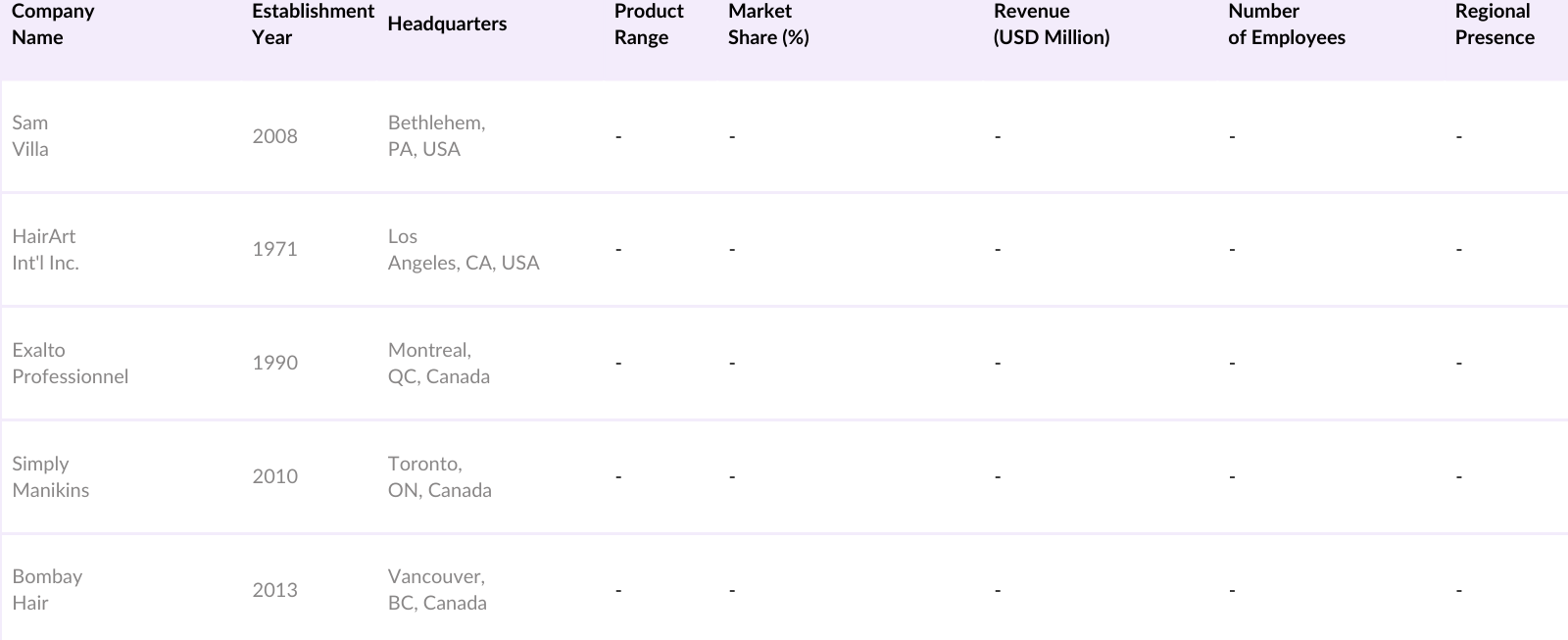Select the HairArt Int'l Inc. cell

45,250
